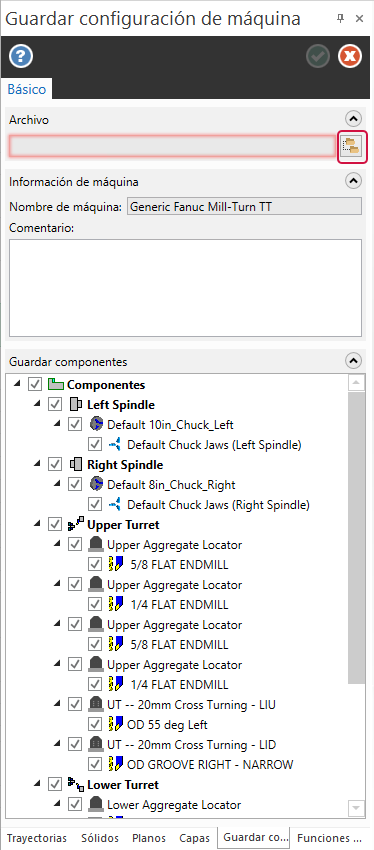Uncheck the OD GROOVE RIGHT - NARROW checkbox
Image resolution: width=374 pixels, height=850 pixels.
[x=95, y=764]
